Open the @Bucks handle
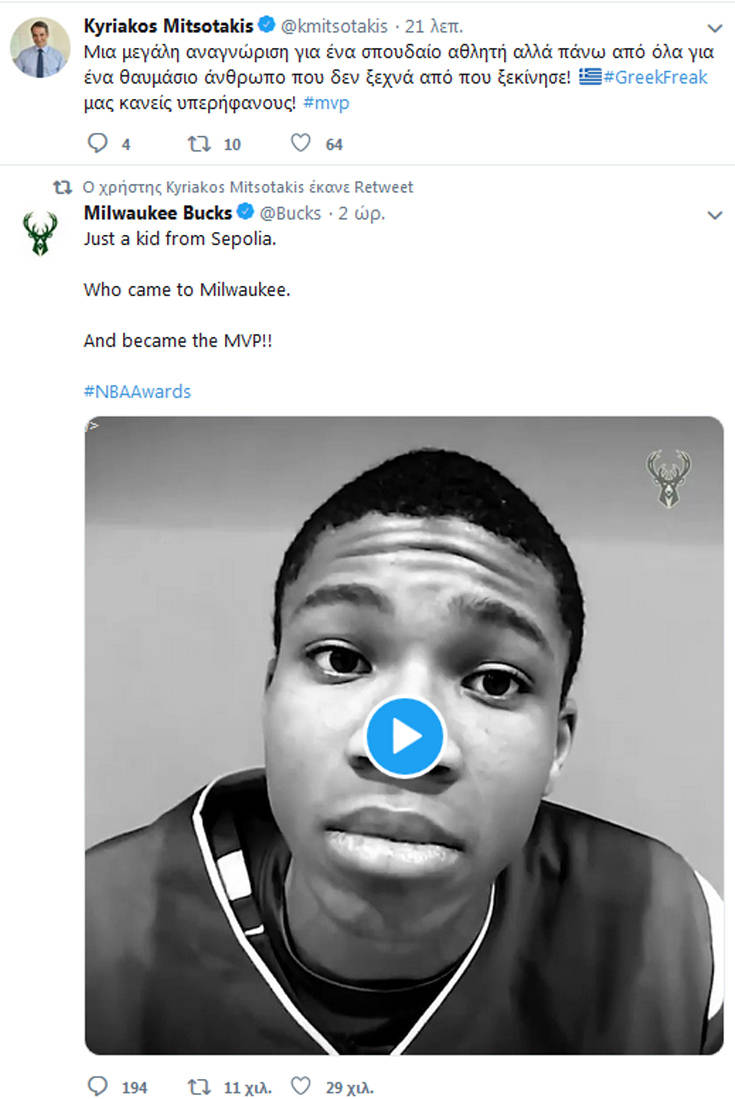The width and height of the screenshot is (735, 1099). (290, 213)
